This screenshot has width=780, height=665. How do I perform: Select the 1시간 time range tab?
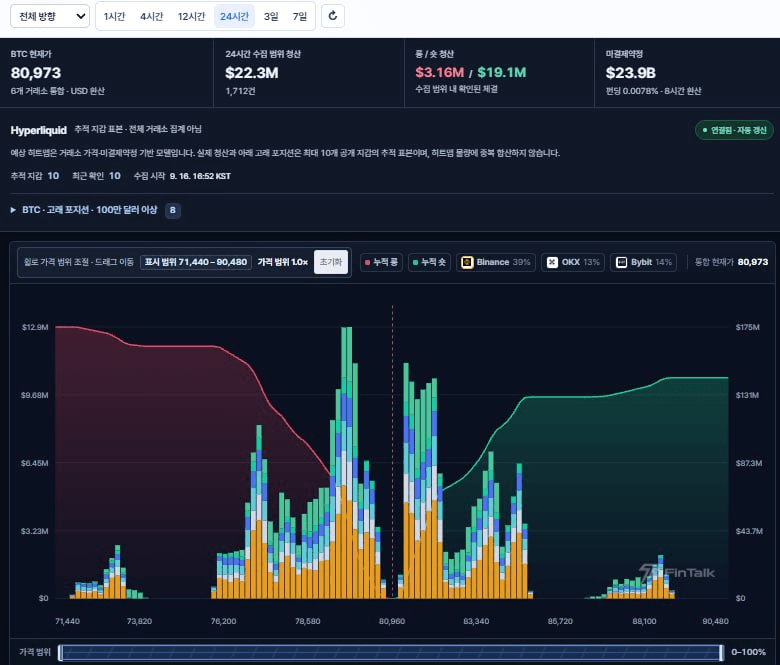pos(114,16)
